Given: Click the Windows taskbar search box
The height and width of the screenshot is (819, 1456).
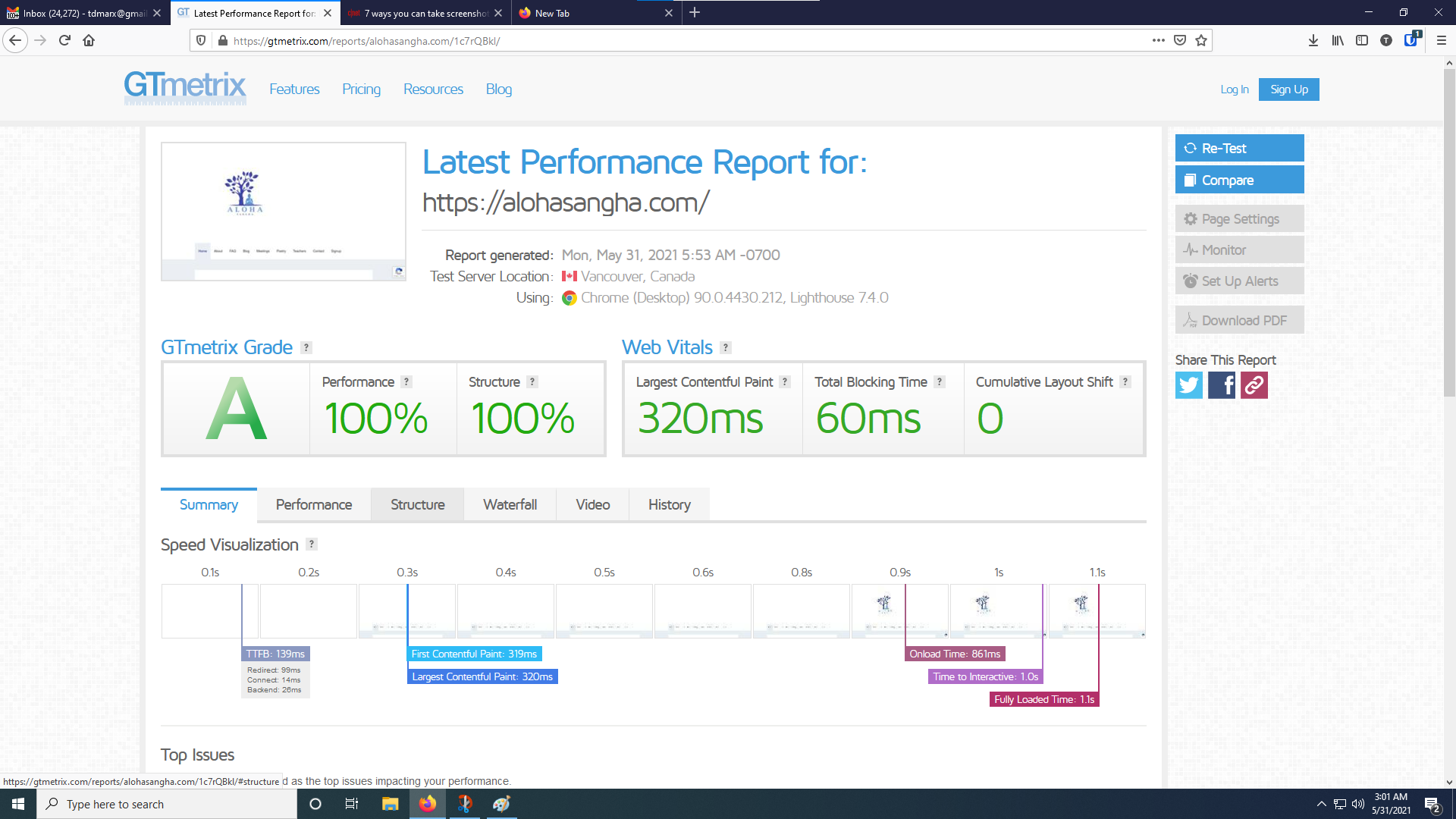Looking at the screenshot, I should pos(167,804).
